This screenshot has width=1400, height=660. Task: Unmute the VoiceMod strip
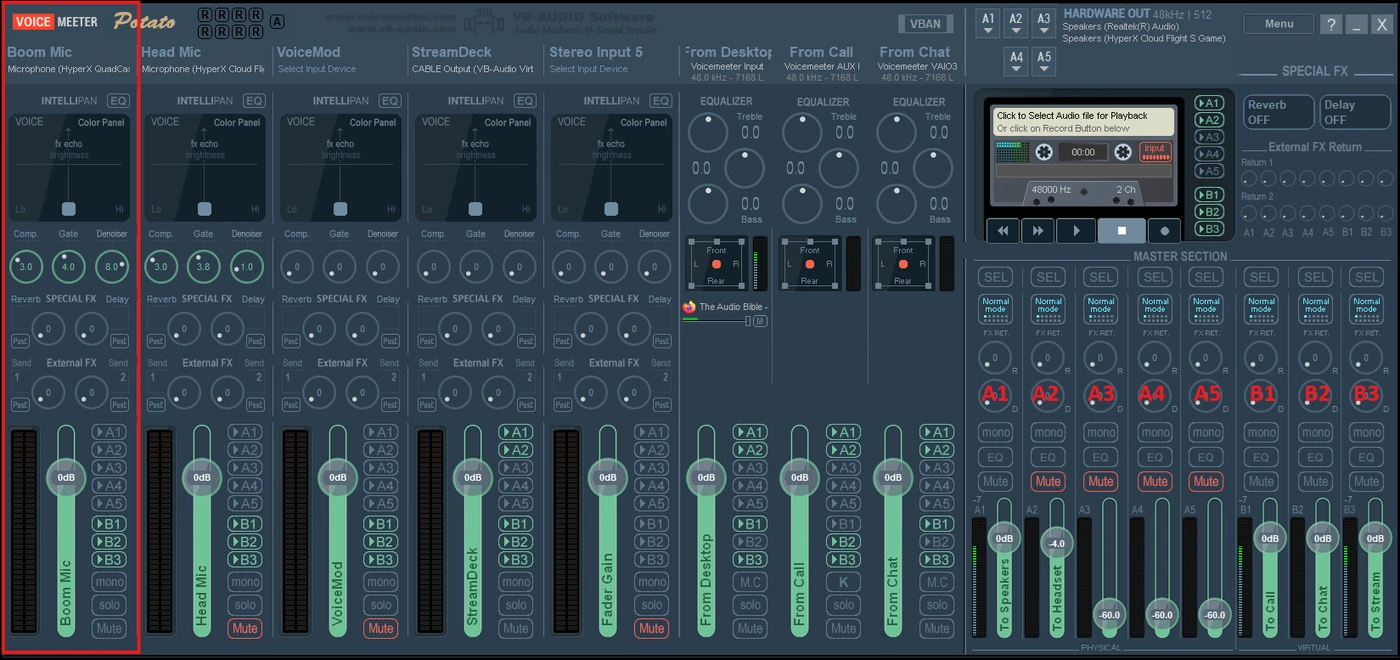pos(380,629)
